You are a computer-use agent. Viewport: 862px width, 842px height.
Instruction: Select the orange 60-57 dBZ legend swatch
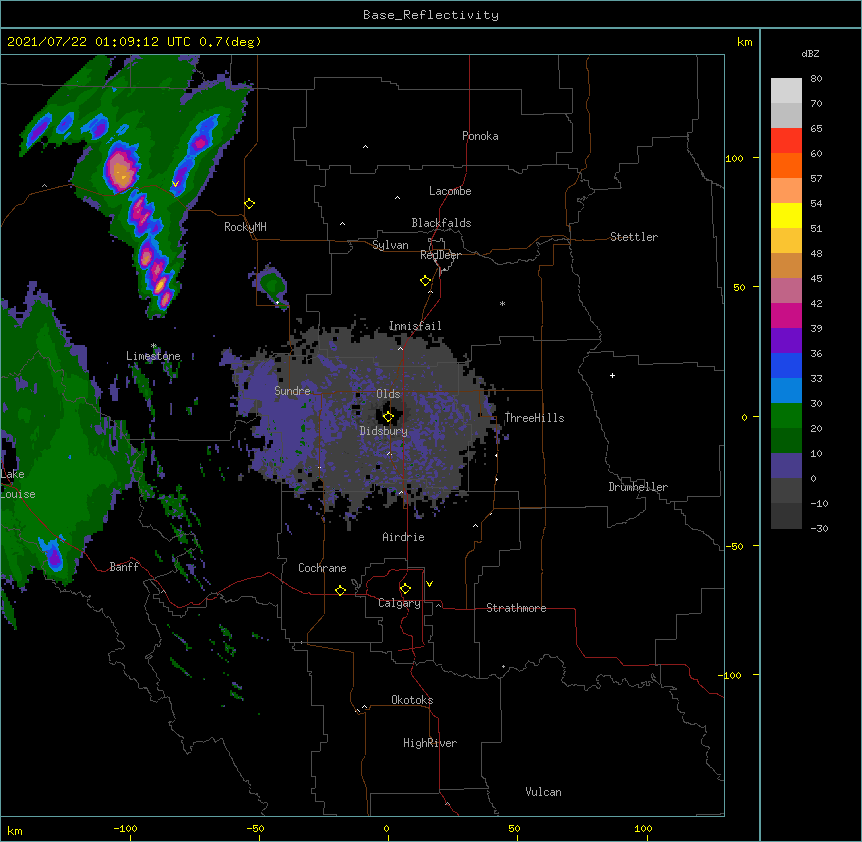pyautogui.click(x=786, y=166)
